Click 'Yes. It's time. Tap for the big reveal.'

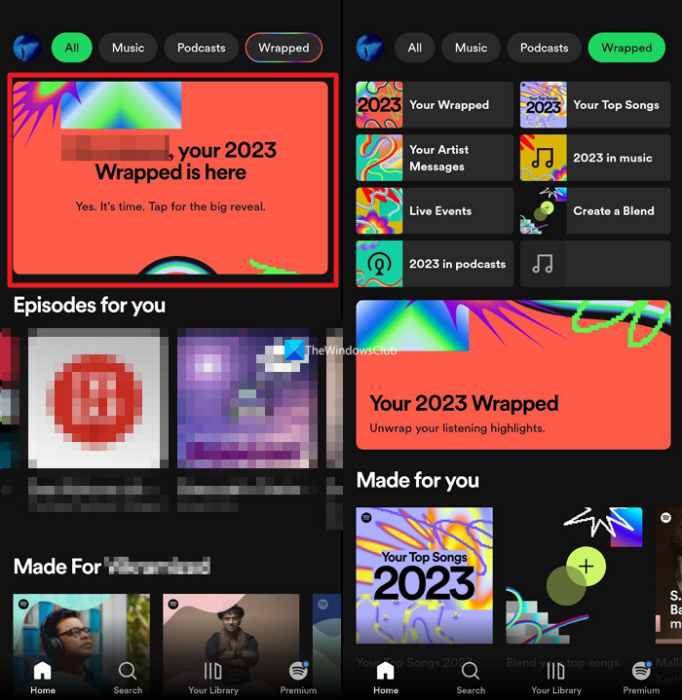(170, 207)
